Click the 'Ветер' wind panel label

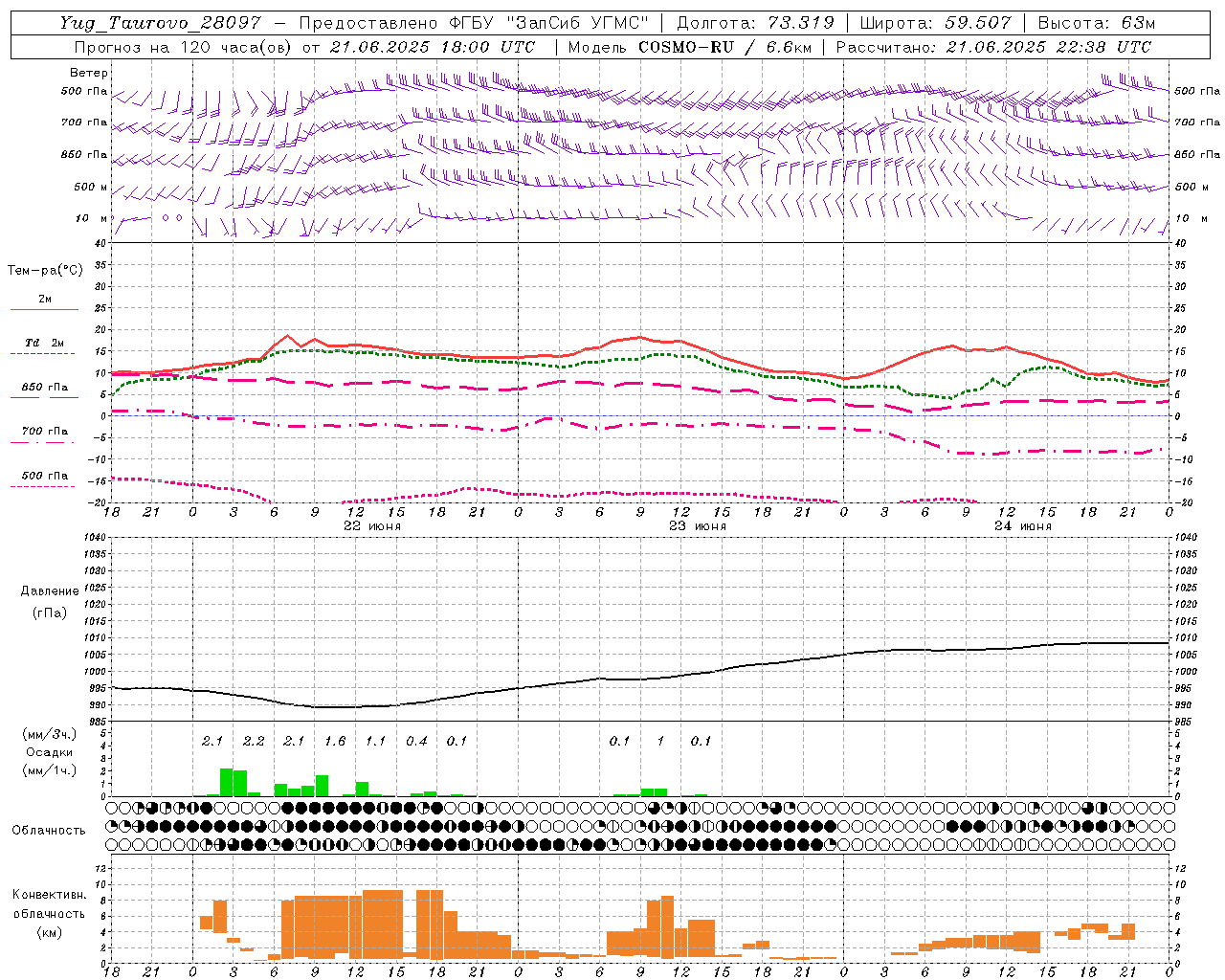pyautogui.click(x=89, y=73)
